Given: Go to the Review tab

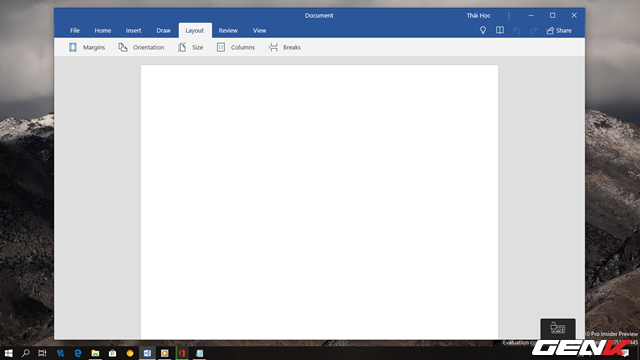Looking at the screenshot, I should tap(228, 31).
